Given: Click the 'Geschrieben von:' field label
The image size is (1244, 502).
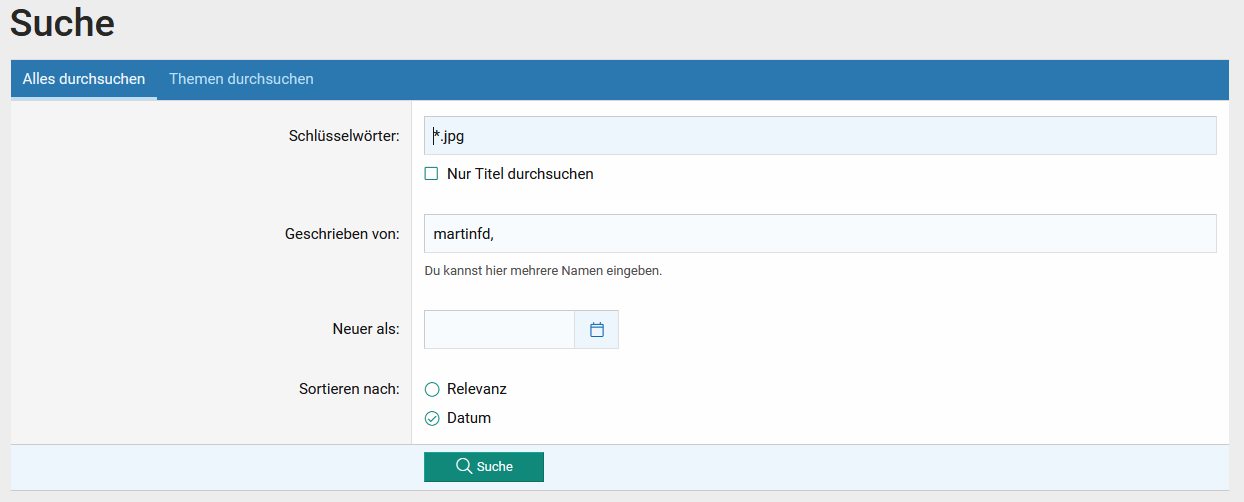Looking at the screenshot, I should tap(342, 234).
